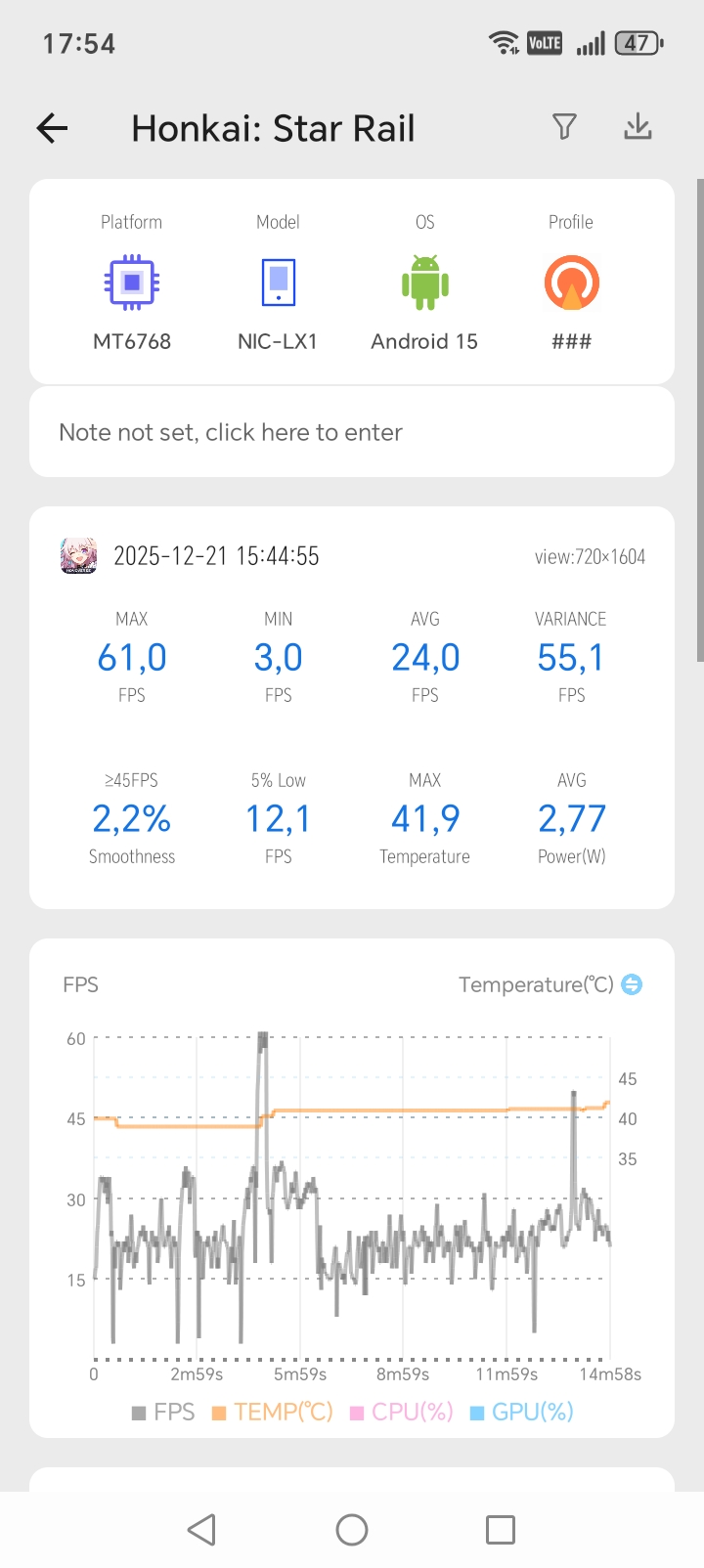Image resolution: width=704 pixels, height=1568 pixels.
Task: Click the FPS spike near 60 on chart
Action: pos(262,1042)
